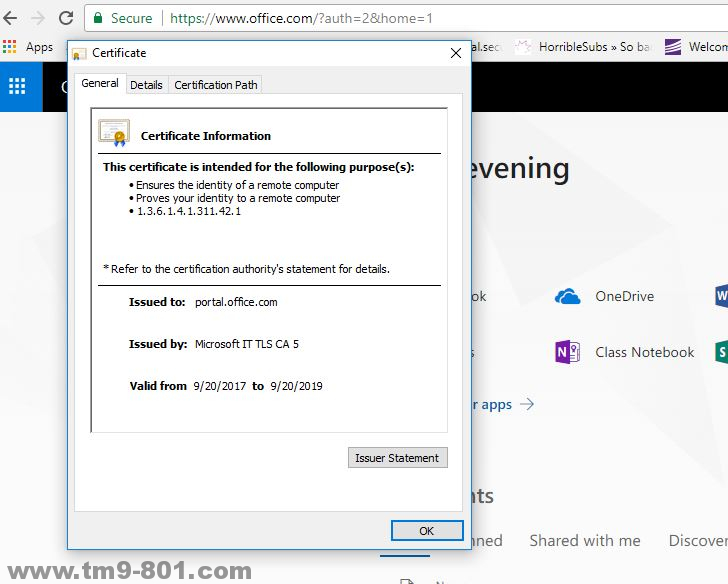The image size is (728, 584).
Task: Select the General certificate tab
Action: (100, 84)
